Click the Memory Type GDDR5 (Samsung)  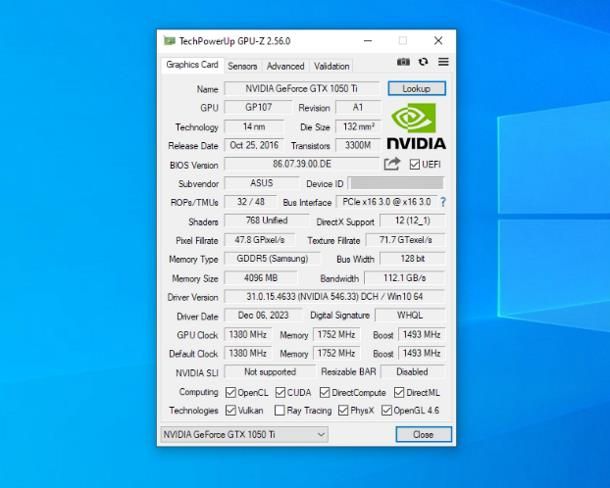pyautogui.click(x=272, y=258)
